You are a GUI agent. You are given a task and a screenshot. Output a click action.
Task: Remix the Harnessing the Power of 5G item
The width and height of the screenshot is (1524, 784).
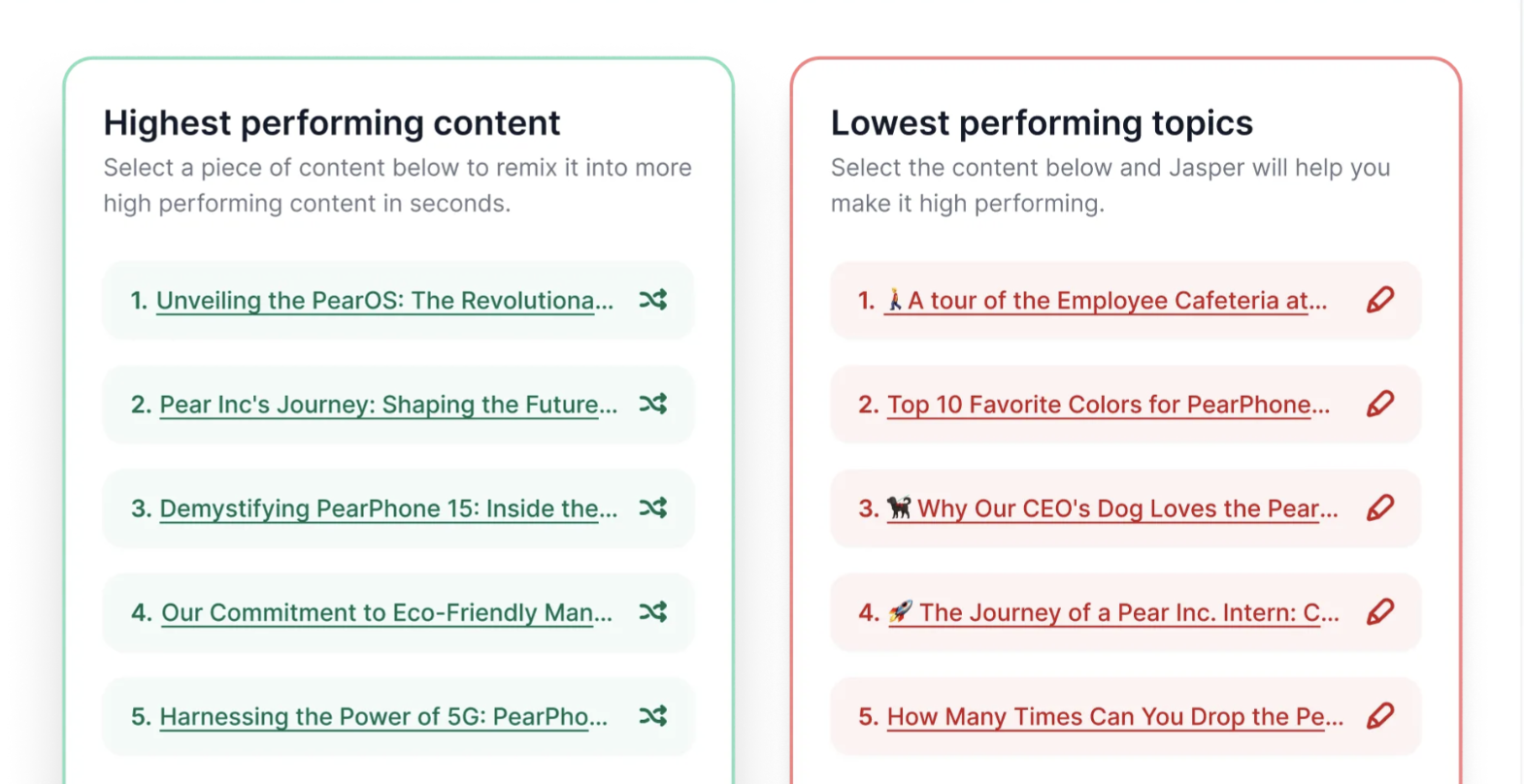click(x=652, y=716)
